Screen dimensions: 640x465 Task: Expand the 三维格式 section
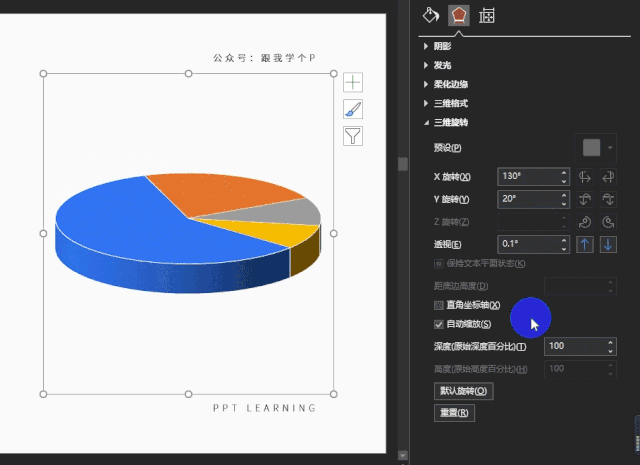pos(451,103)
